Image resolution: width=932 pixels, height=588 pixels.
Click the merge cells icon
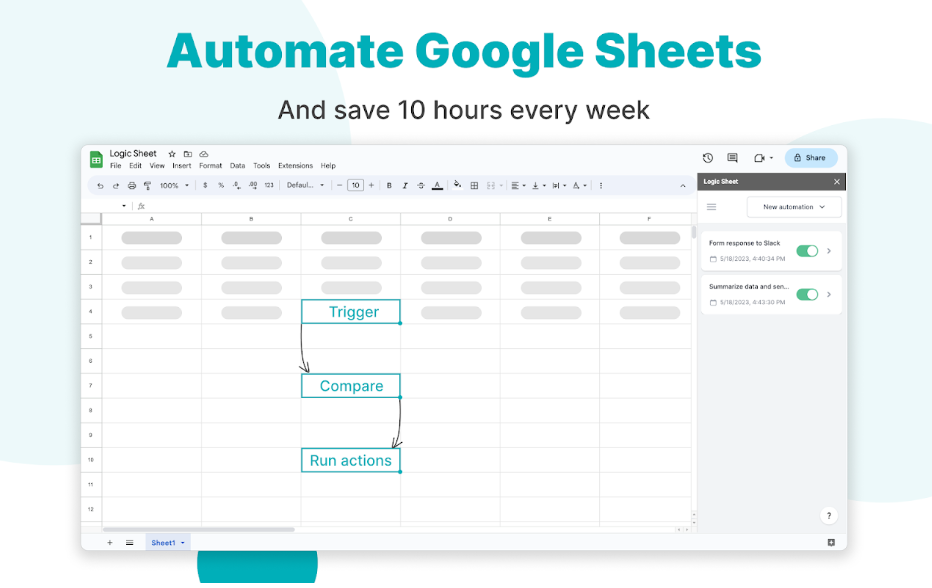491,185
